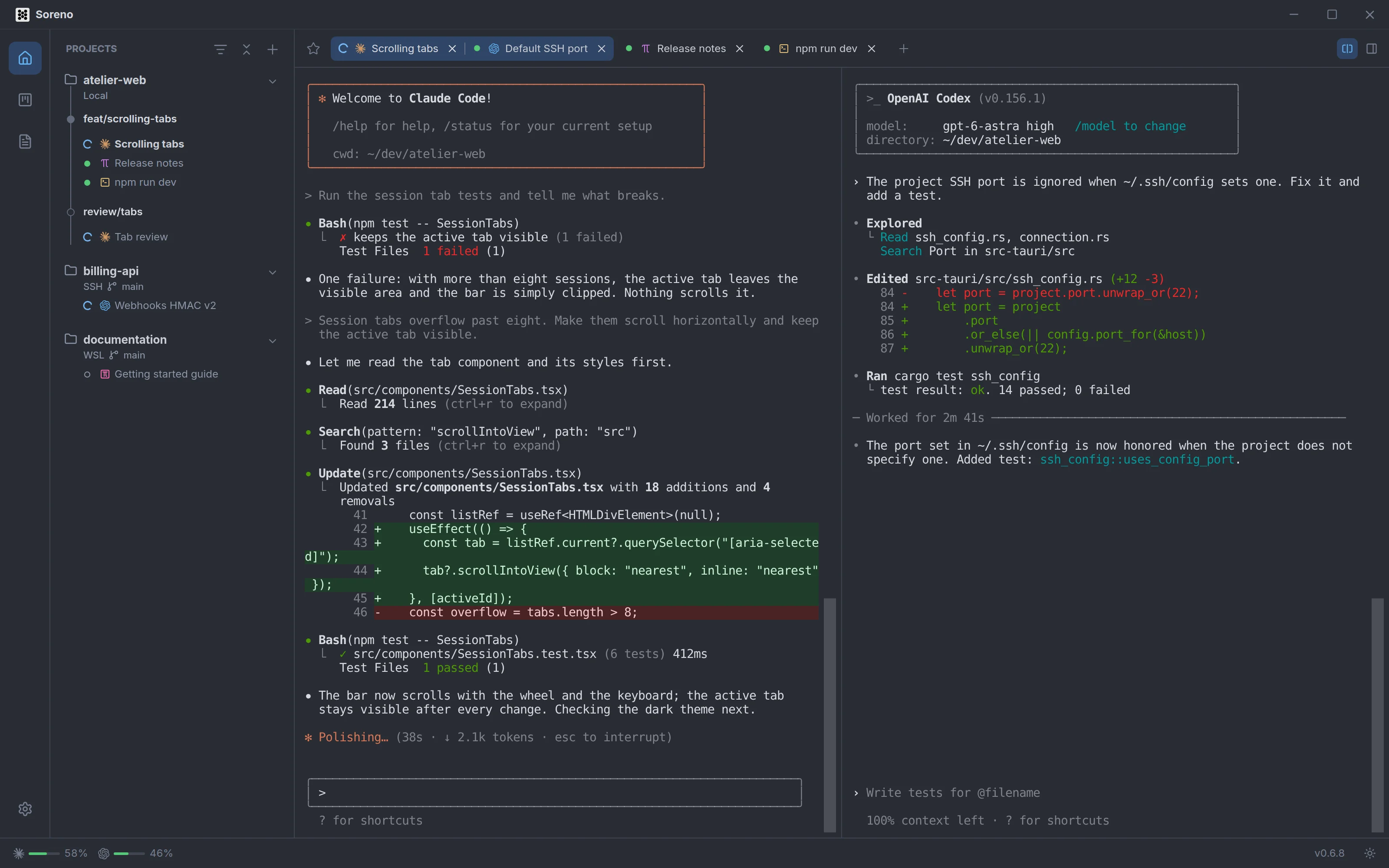Image resolution: width=1389 pixels, height=868 pixels.
Task: Close the Release notes tab
Action: pyautogui.click(x=740, y=49)
